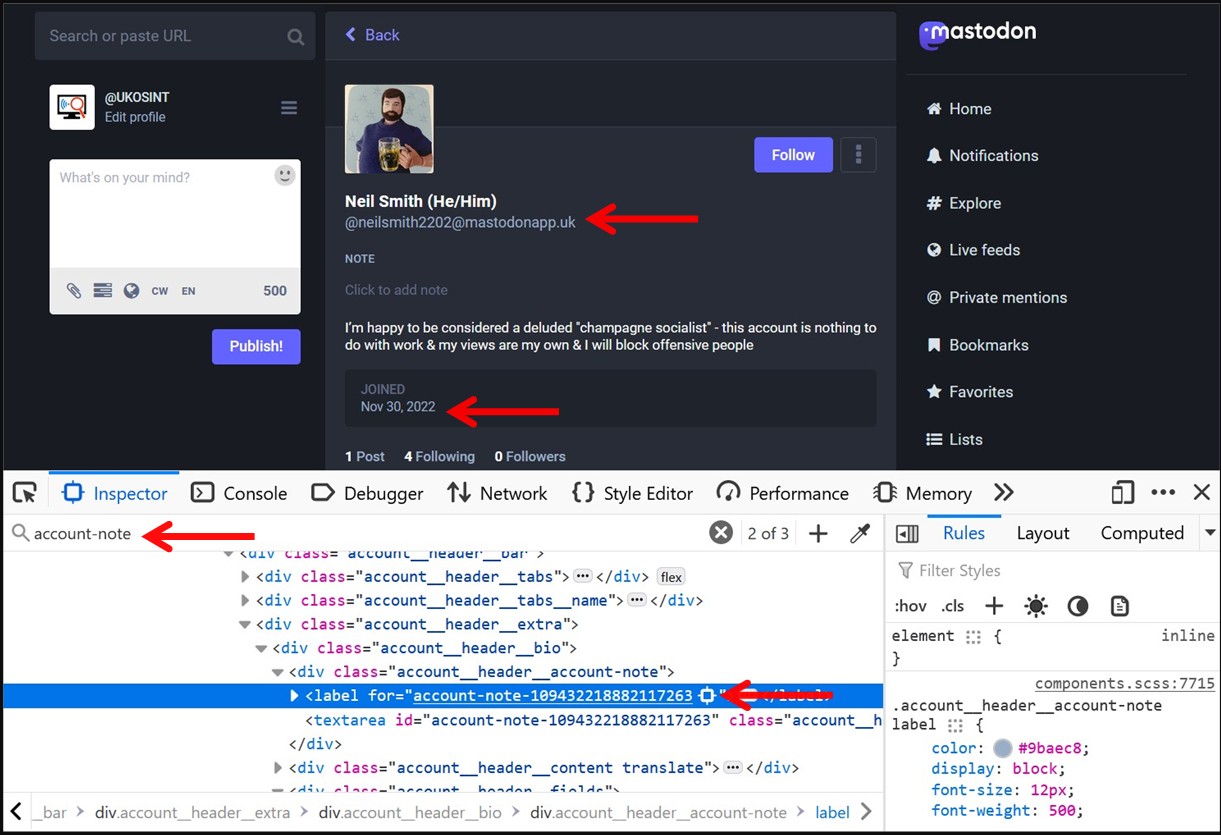Image resolution: width=1221 pixels, height=835 pixels.
Task: Click the eyedropper color picker icon
Action: tap(860, 534)
